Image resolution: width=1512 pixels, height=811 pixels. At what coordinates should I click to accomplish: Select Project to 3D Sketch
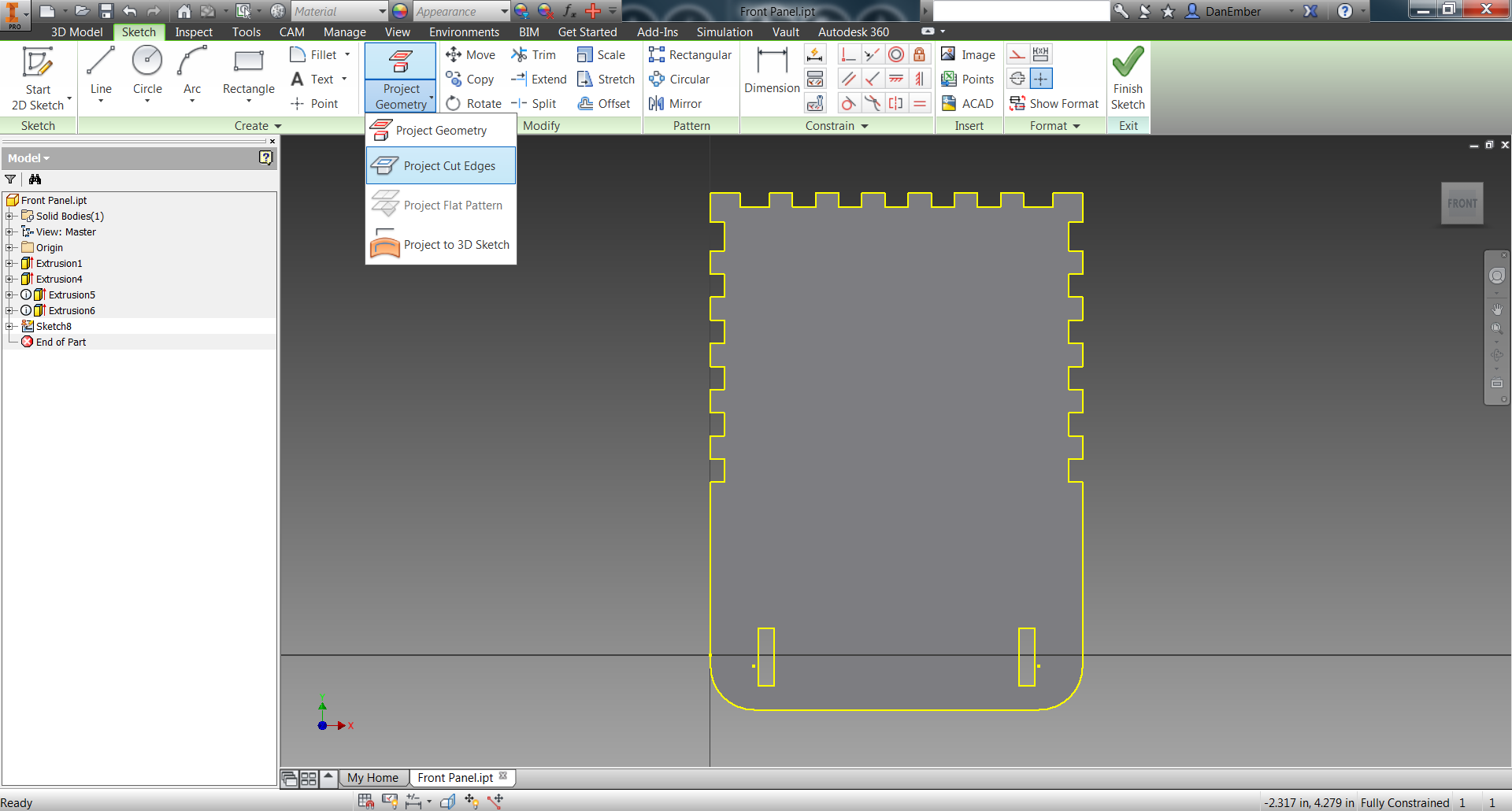[441, 245]
